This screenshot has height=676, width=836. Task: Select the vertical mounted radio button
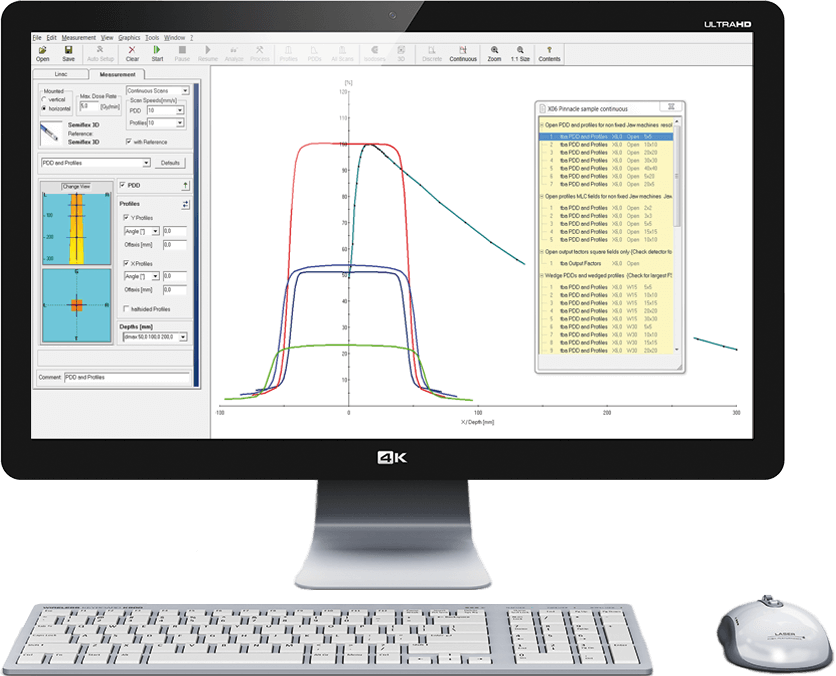click(43, 100)
